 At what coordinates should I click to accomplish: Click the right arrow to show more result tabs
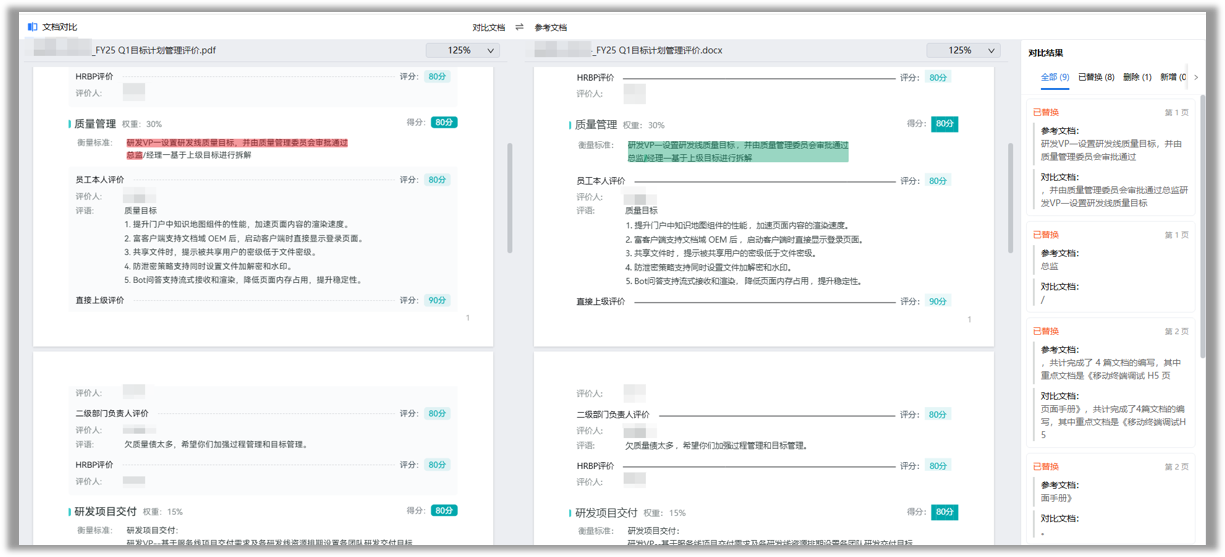tap(1196, 77)
